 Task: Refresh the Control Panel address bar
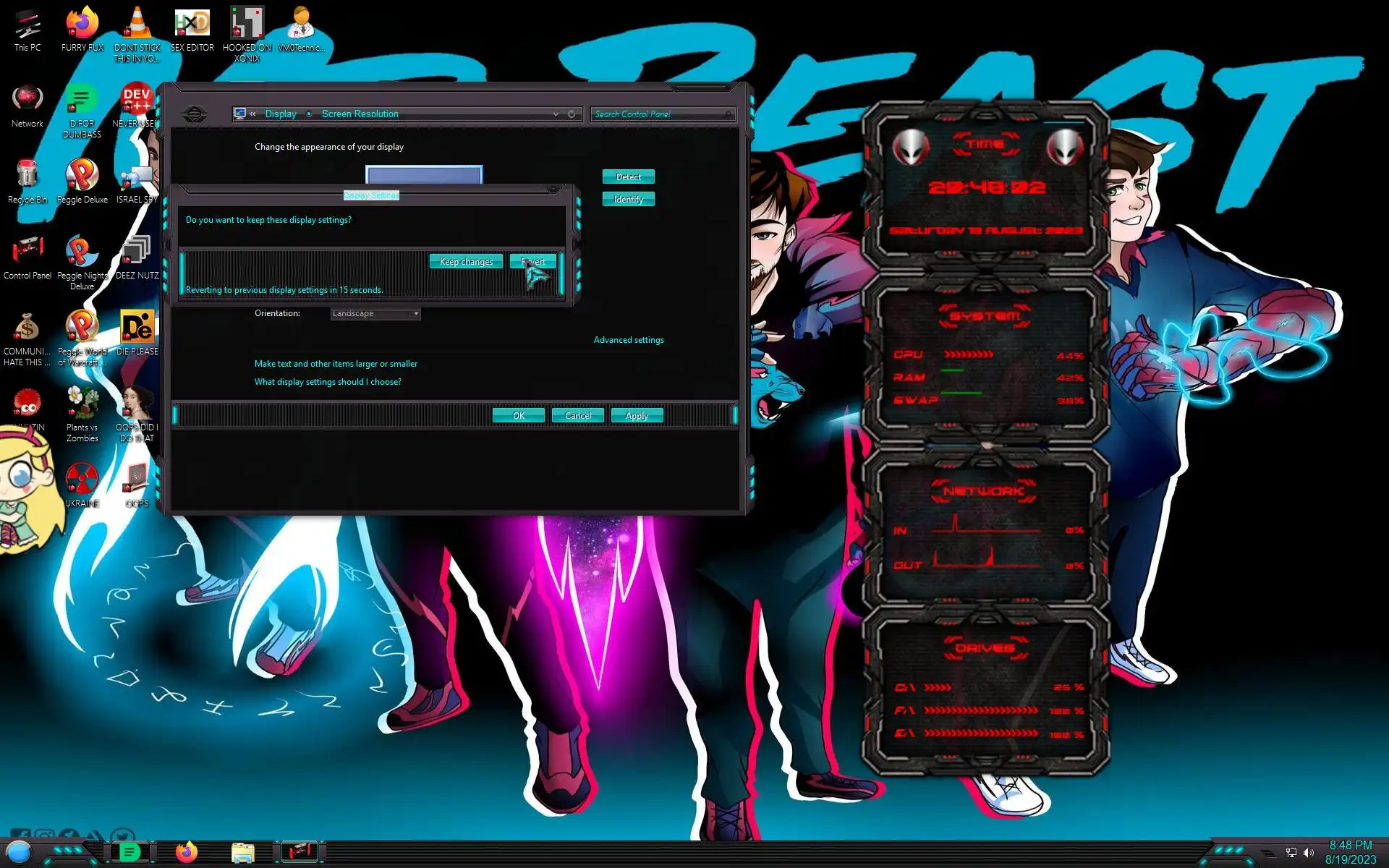[x=572, y=114]
